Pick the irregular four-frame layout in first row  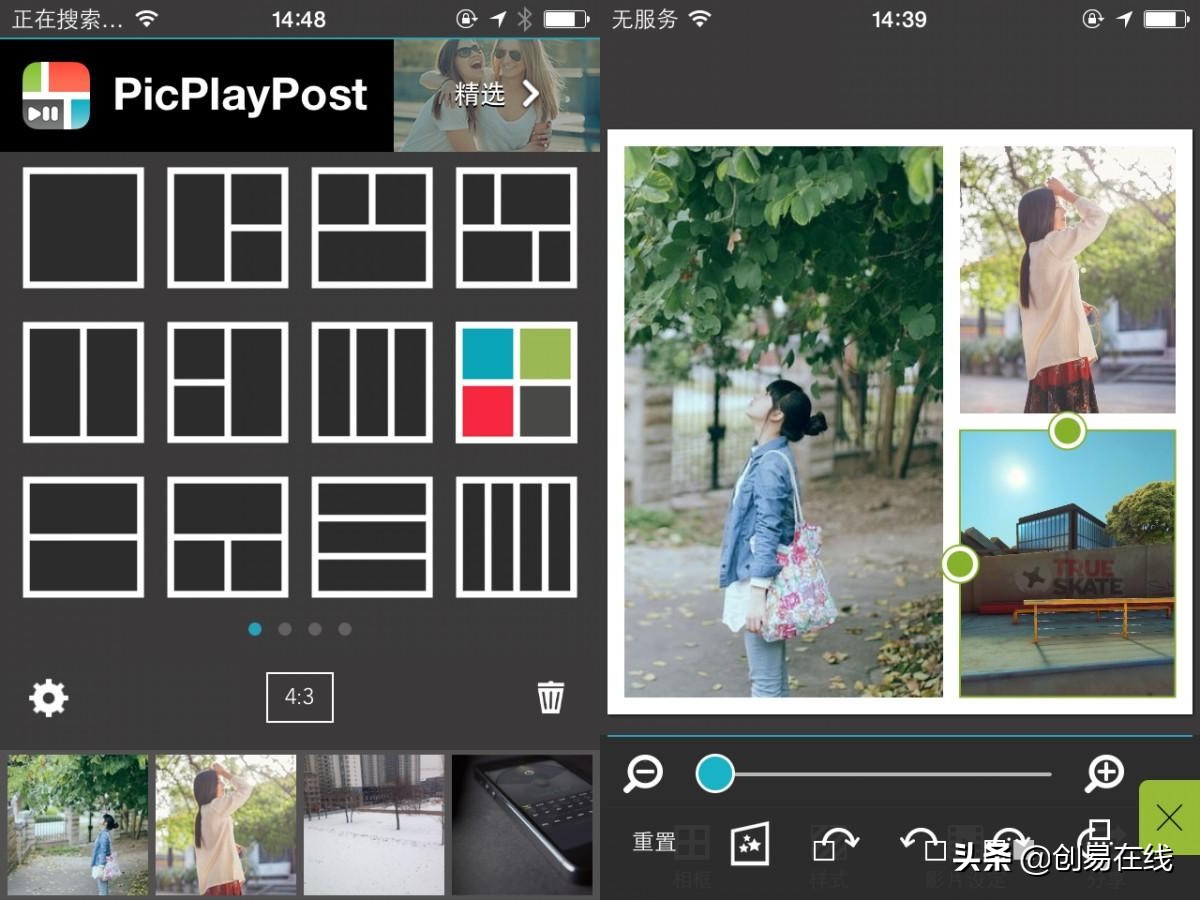517,228
